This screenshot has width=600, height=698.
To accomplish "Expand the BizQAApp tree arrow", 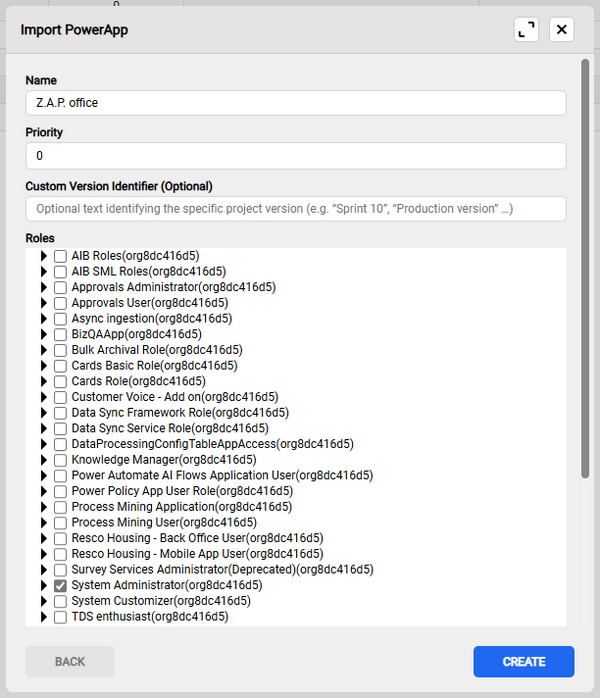I will (44, 334).
